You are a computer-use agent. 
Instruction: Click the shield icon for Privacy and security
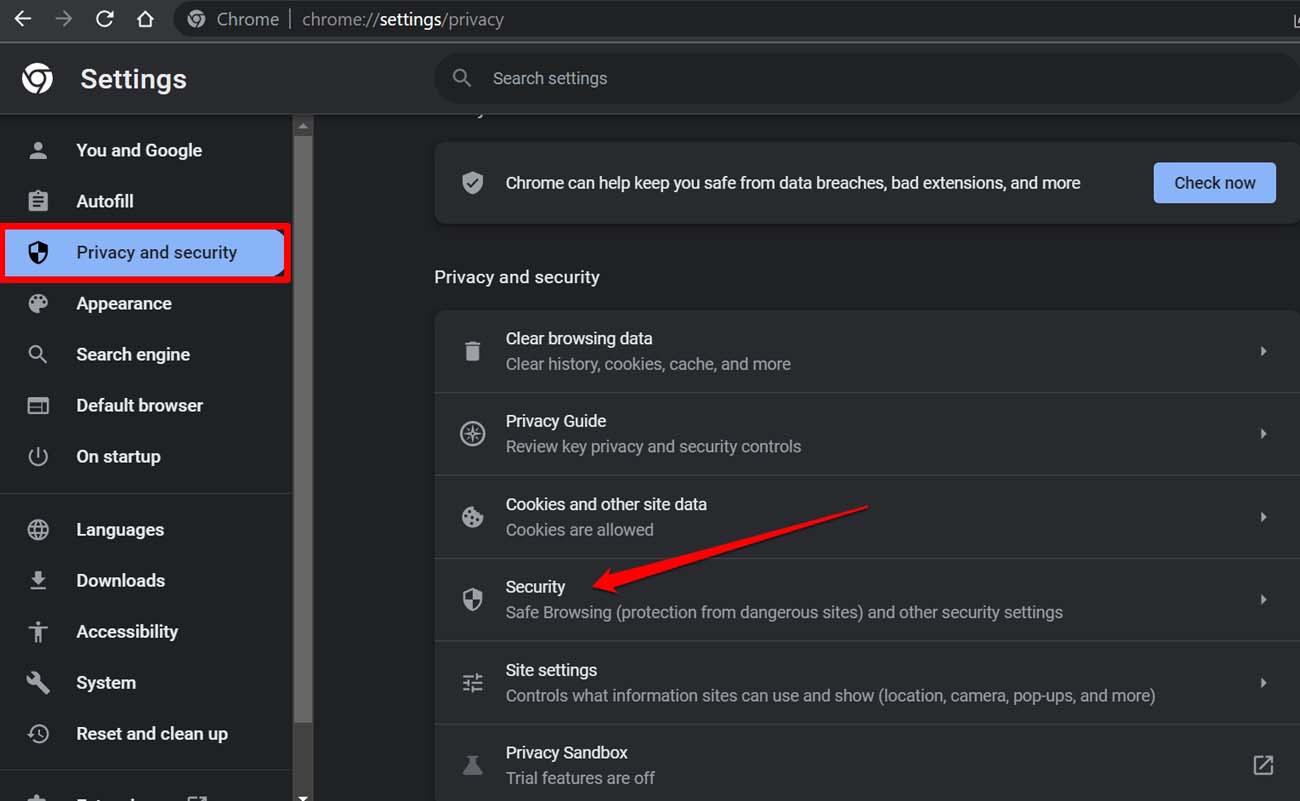[x=38, y=252]
